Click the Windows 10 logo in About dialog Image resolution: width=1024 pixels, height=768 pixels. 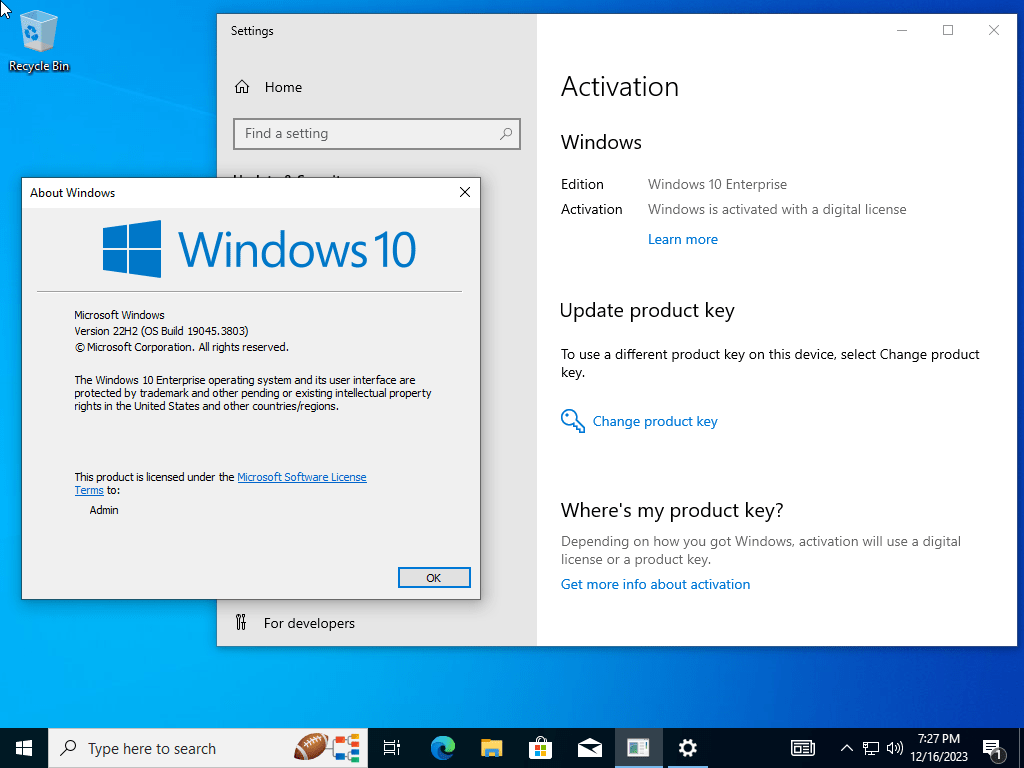pyautogui.click(x=259, y=249)
